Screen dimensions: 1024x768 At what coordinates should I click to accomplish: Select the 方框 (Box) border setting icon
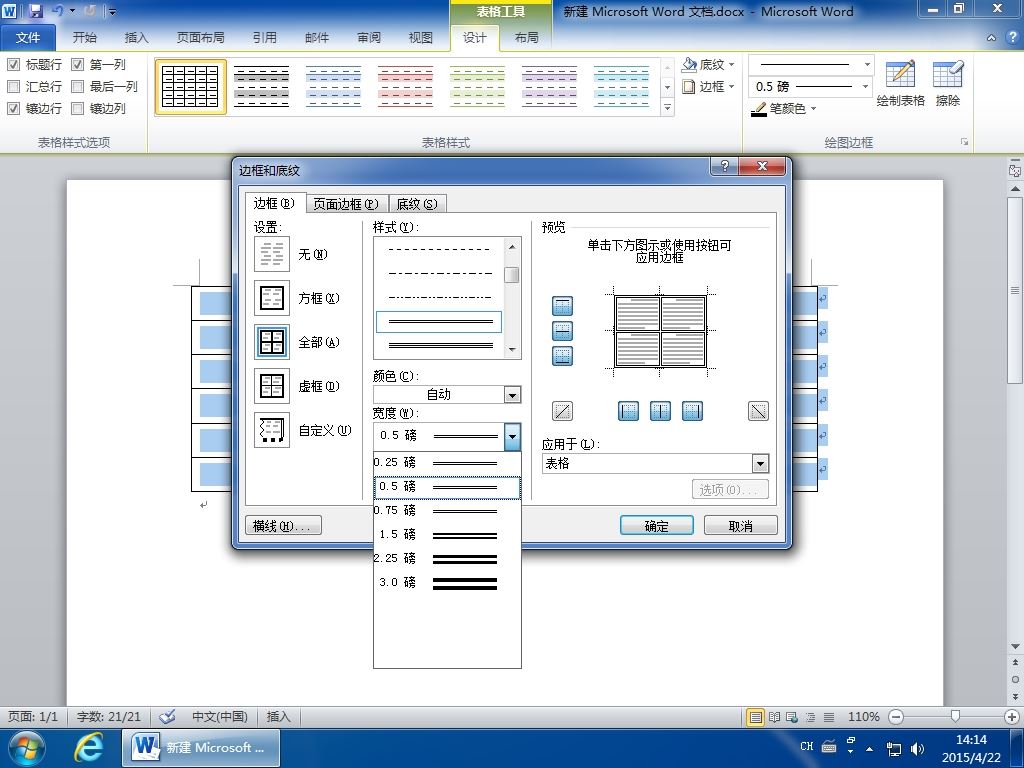point(272,298)
